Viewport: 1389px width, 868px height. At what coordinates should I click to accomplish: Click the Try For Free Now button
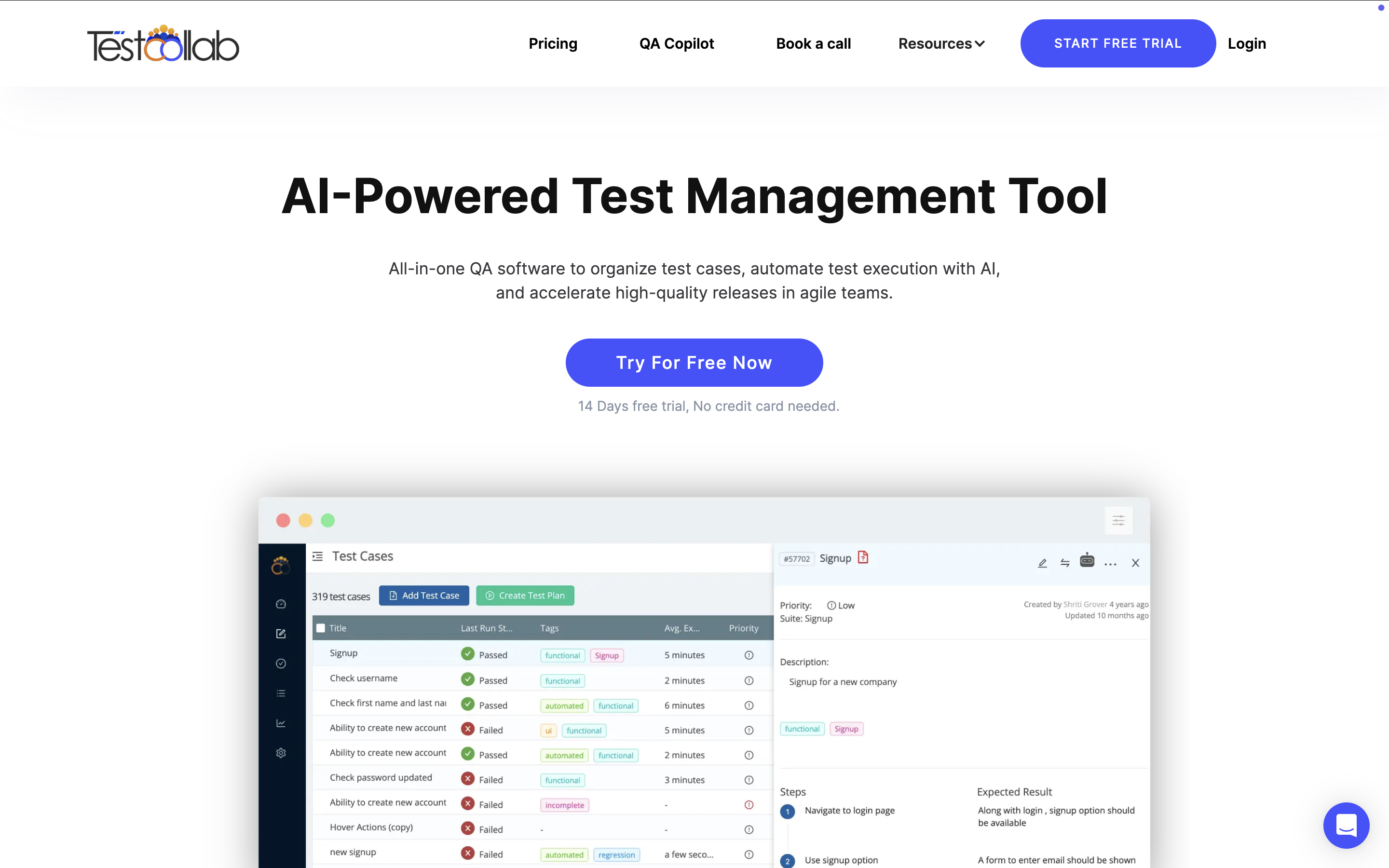(694, 362)
